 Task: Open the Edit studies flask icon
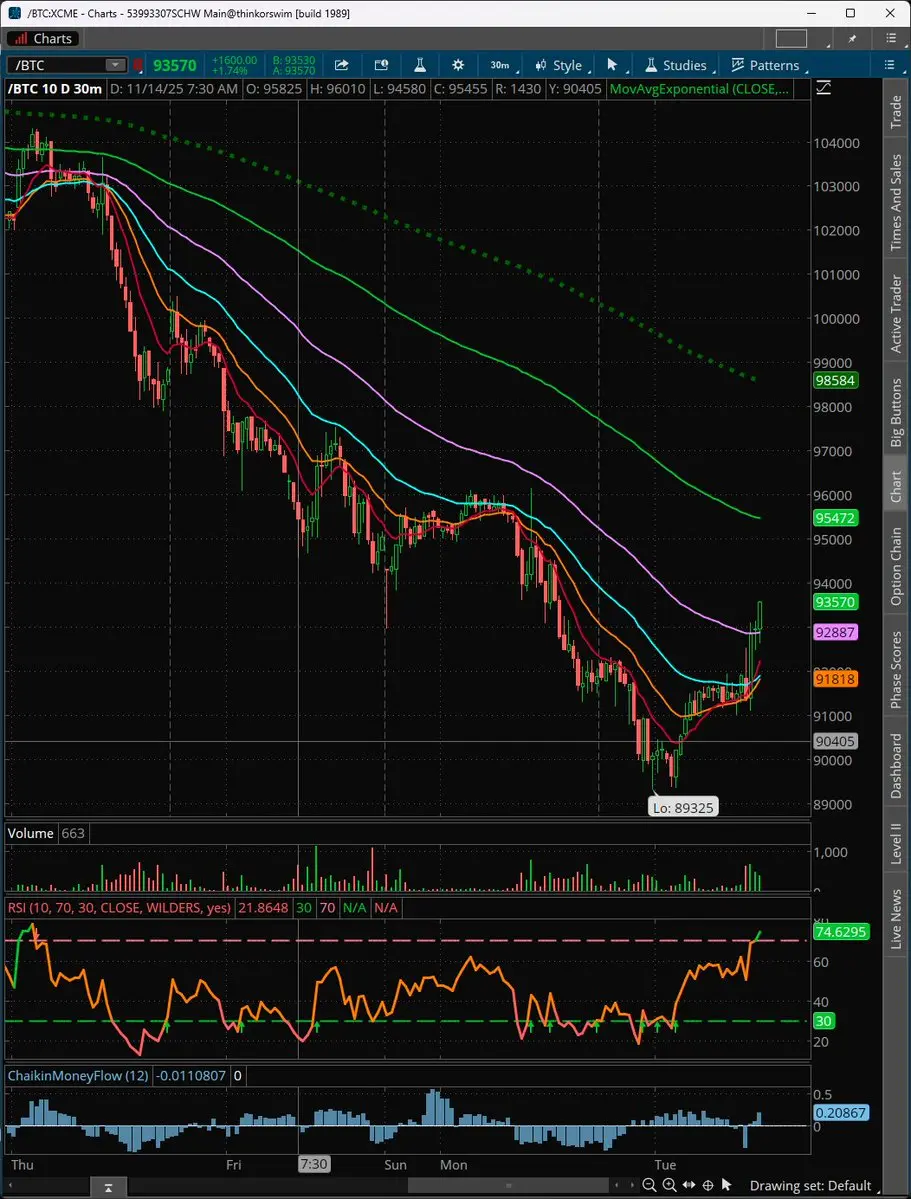click(x=419, y=65)
